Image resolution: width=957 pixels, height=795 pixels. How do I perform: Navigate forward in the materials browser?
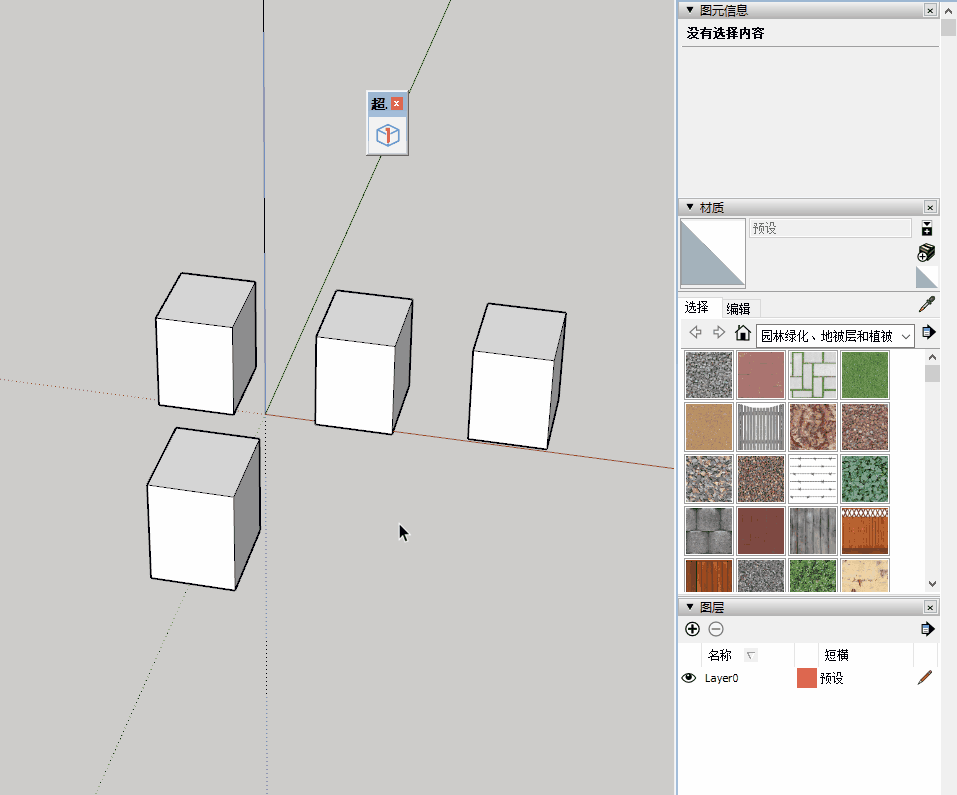point(718,334)
